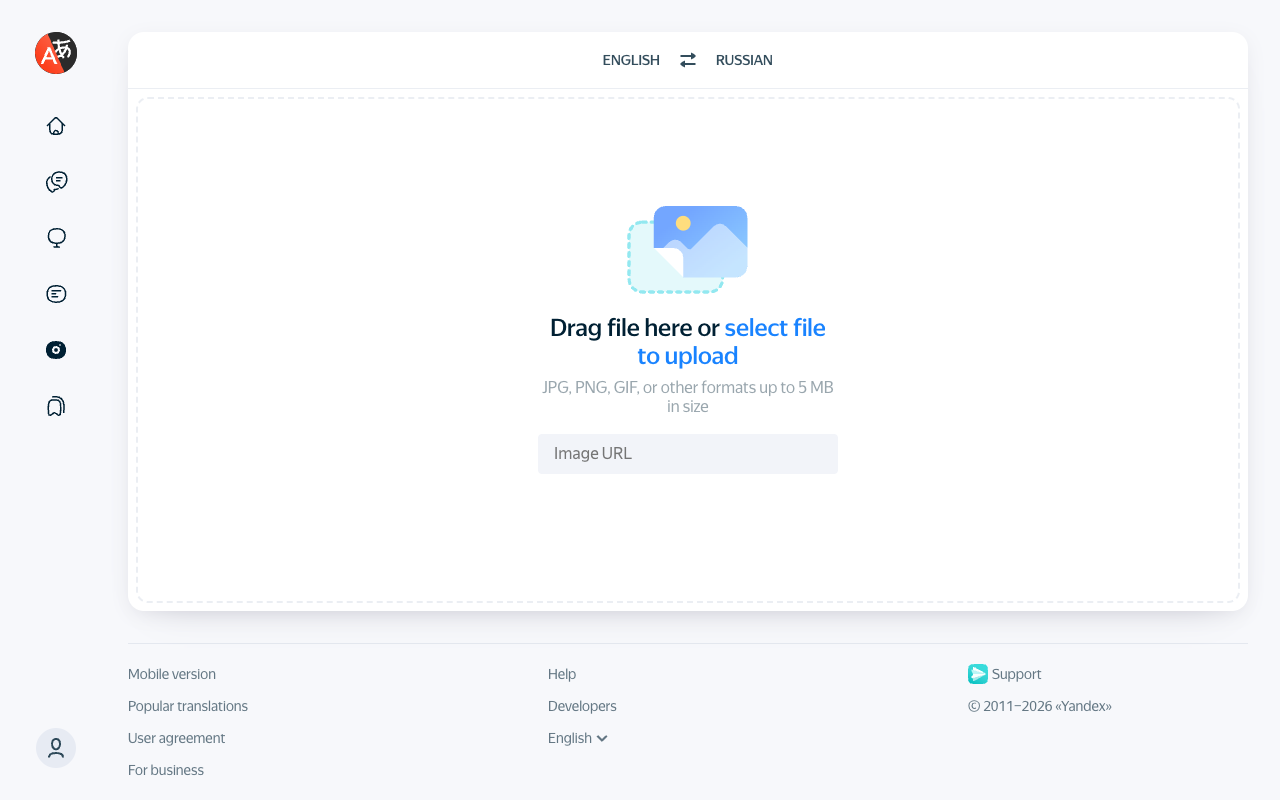The width and height of the screenshot is (1280, 800).
Task: View the User agreement
Action: [176, 738]
